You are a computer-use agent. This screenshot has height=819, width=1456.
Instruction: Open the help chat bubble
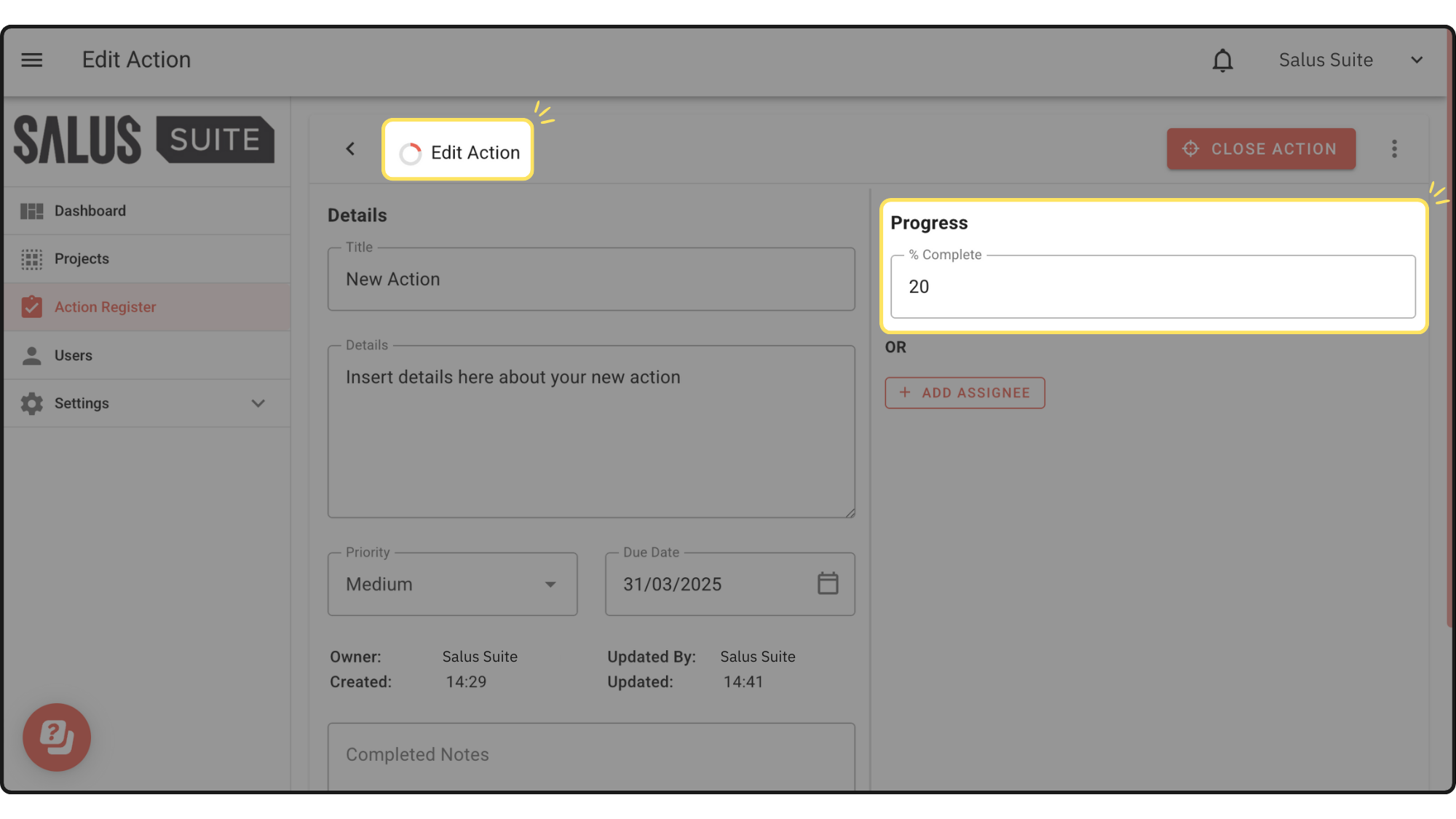57,737
